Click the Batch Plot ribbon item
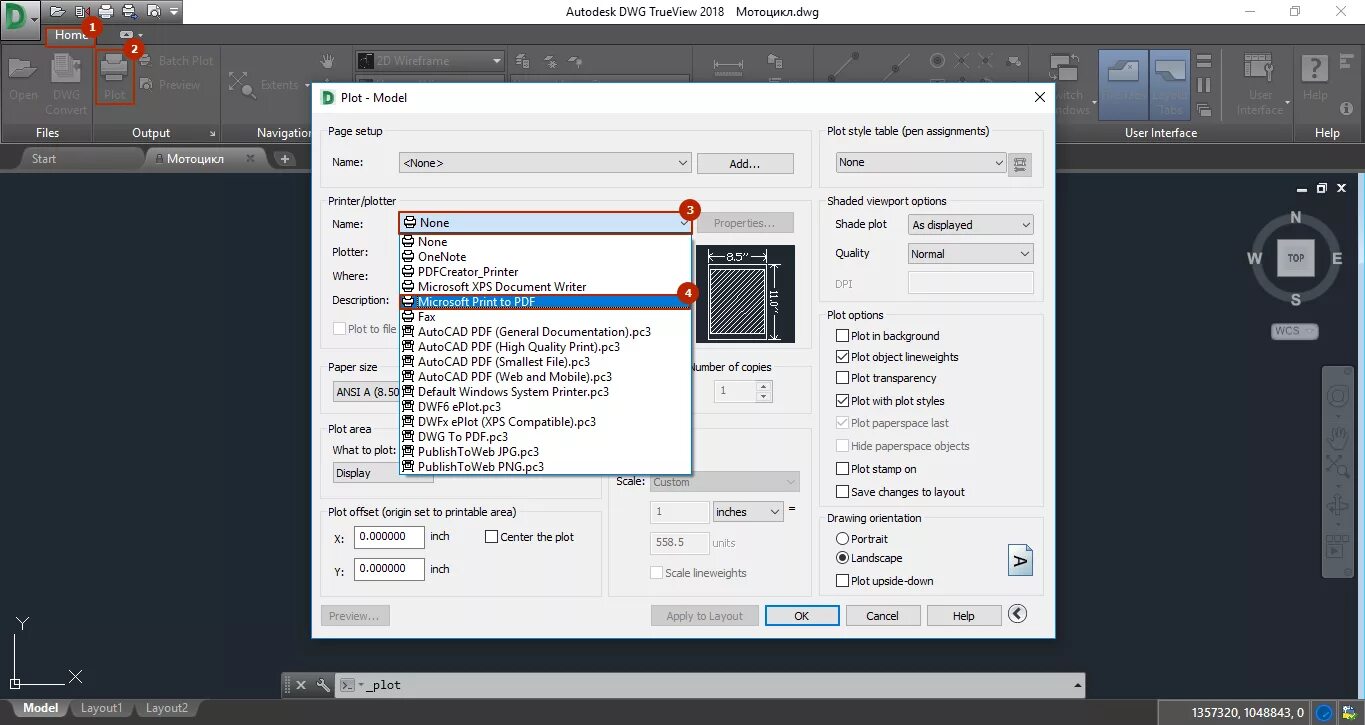Screen dimensions: 1365x725 click(176, 61)
